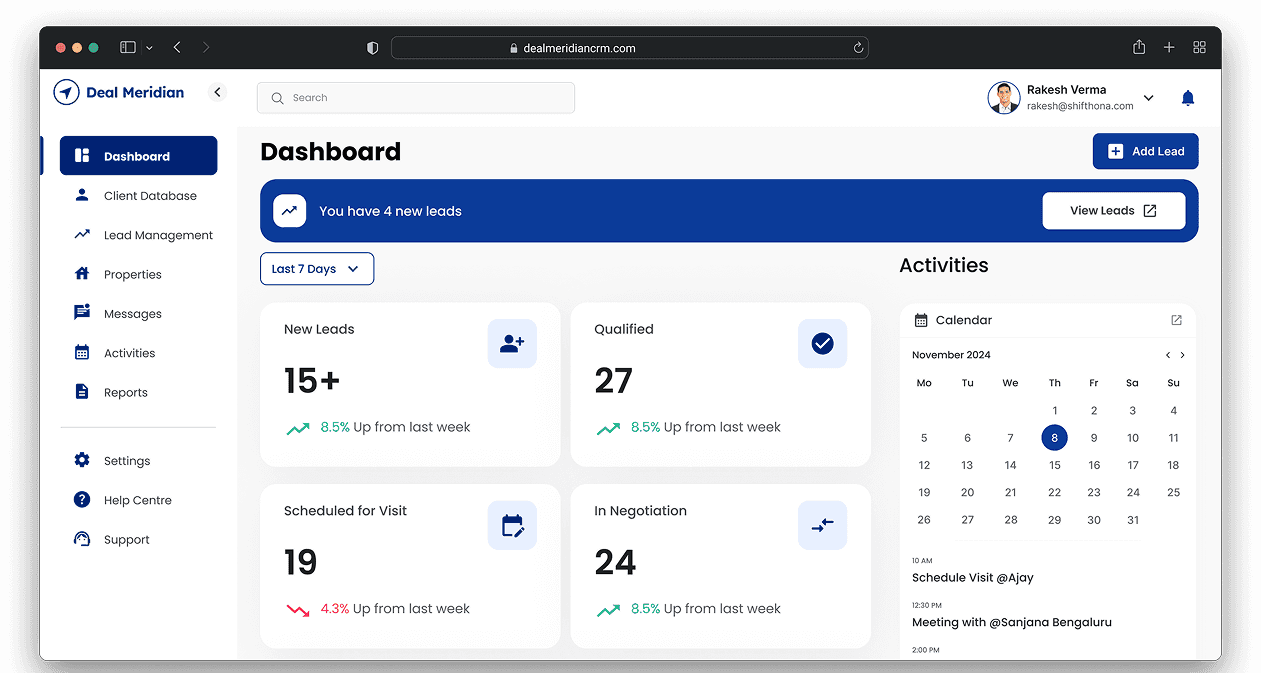This screenshot has width=1261, height=673.
Task: Click the Qualified checkmark icon
Action: [822, 343]
